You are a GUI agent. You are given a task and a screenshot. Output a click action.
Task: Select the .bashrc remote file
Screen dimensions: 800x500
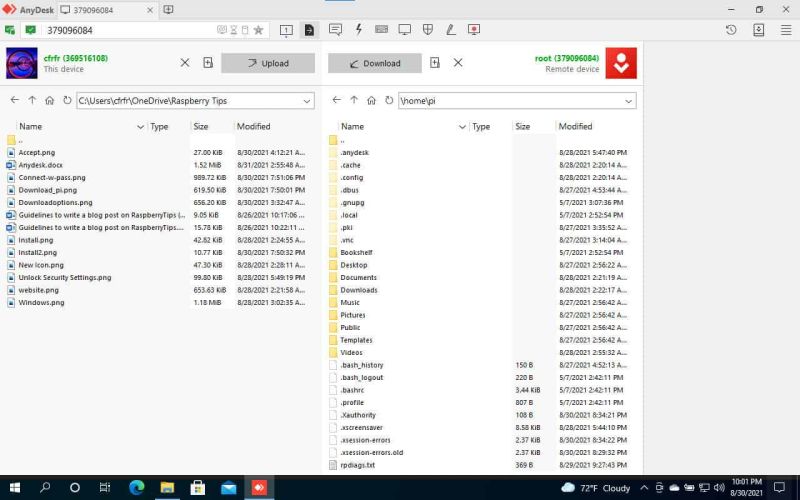tap(352, 390)
